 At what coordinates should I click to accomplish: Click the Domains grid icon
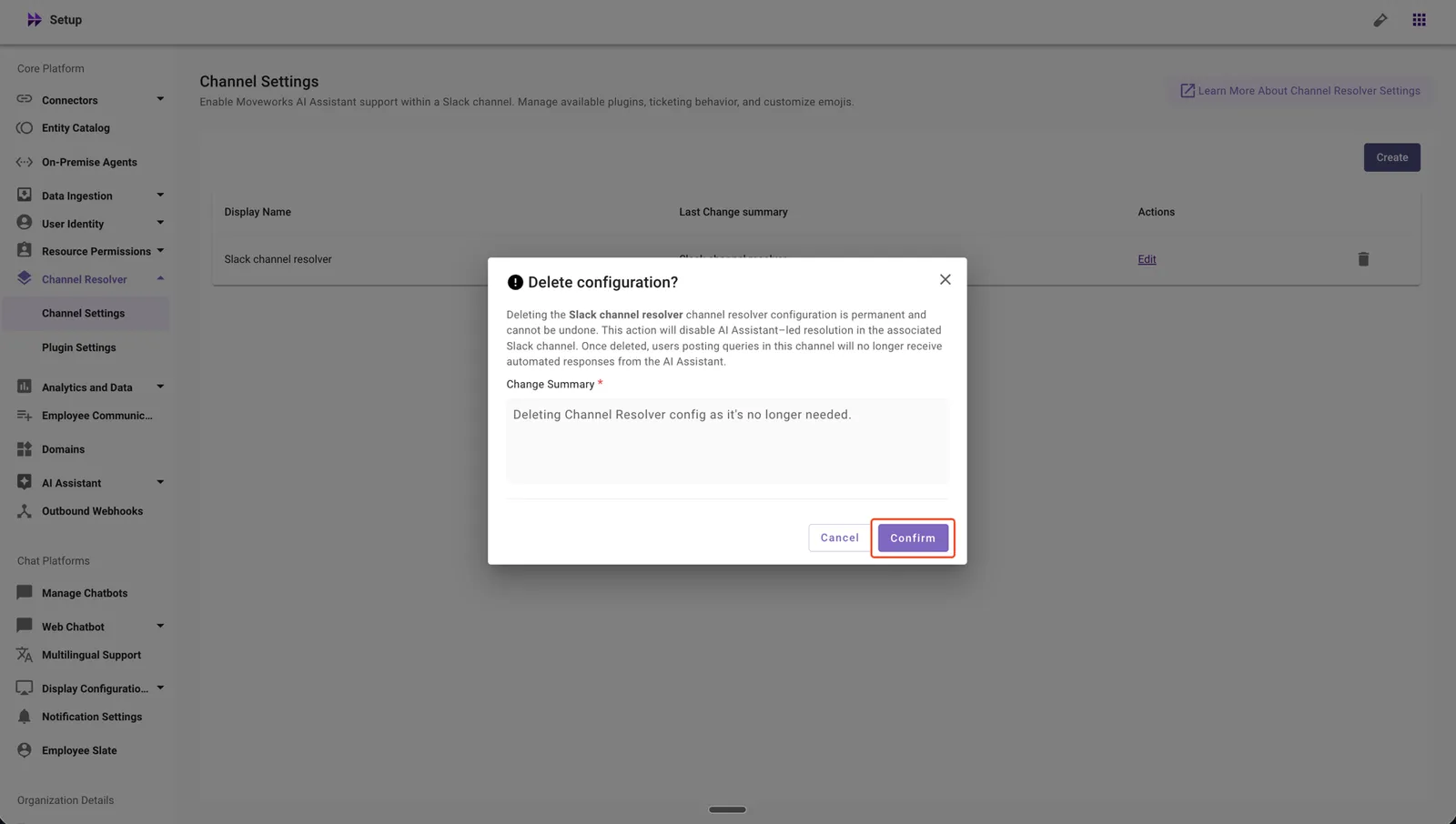pyautogui.click(x=25, y=449)
